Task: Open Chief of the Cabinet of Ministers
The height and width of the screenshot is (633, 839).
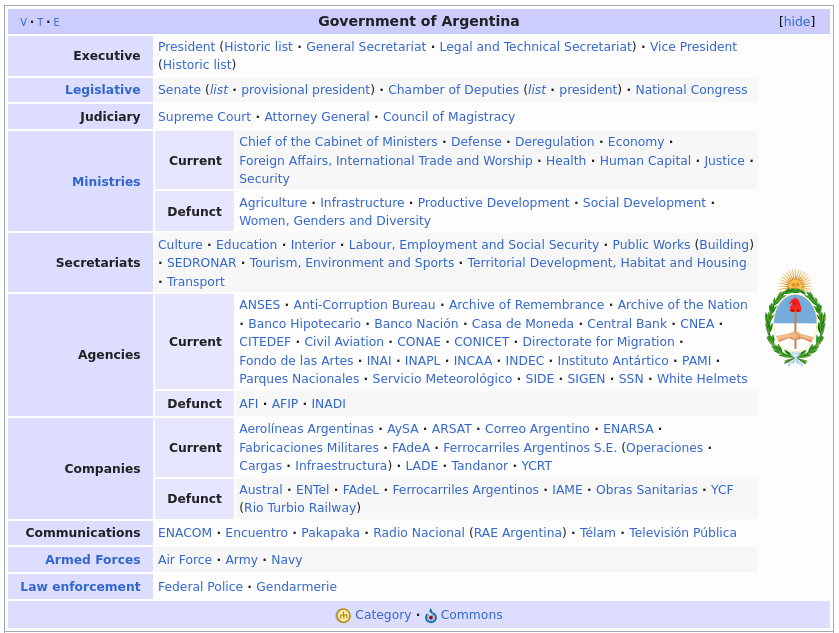Action: (338, 142)
